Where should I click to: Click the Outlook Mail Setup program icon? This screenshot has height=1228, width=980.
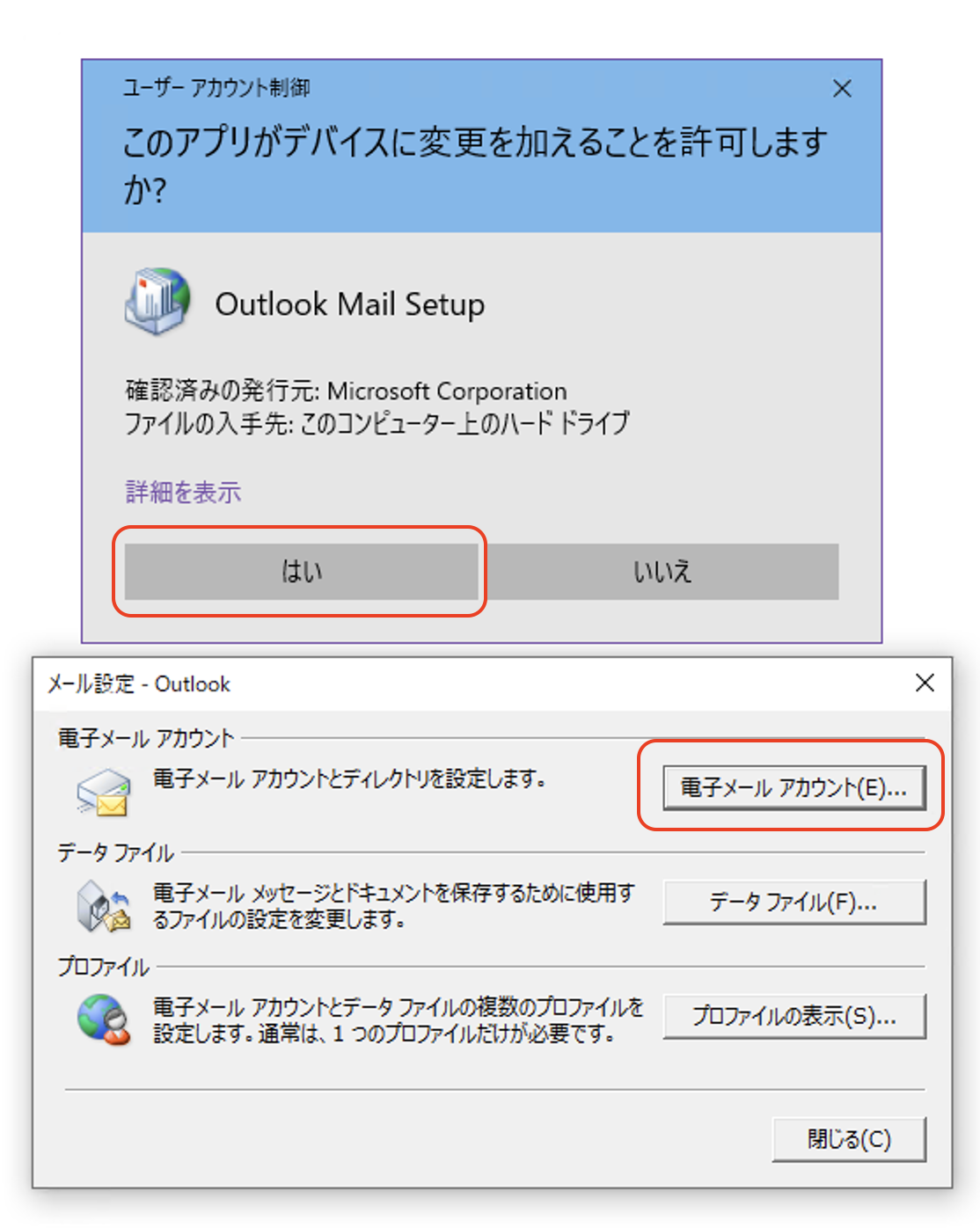pos(157,302)
